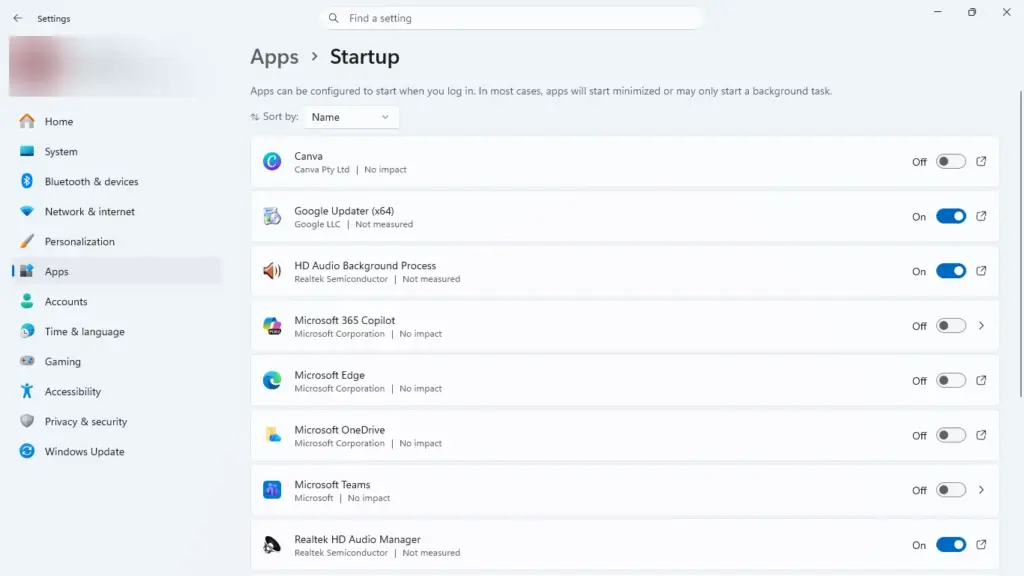Enable Canva startup toggle
This screenshot has height=576, width=1024.
[x=951, y=161]
